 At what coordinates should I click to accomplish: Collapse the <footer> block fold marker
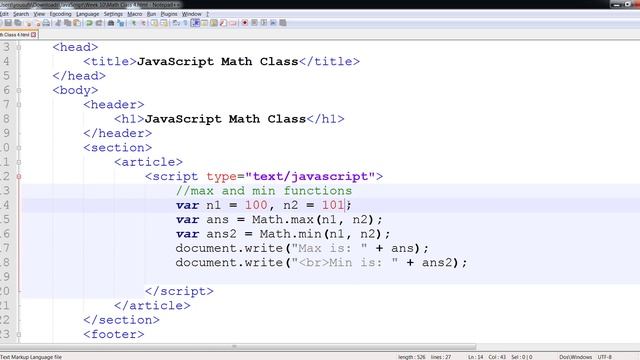pyautogui.click(x=19, y=334)
